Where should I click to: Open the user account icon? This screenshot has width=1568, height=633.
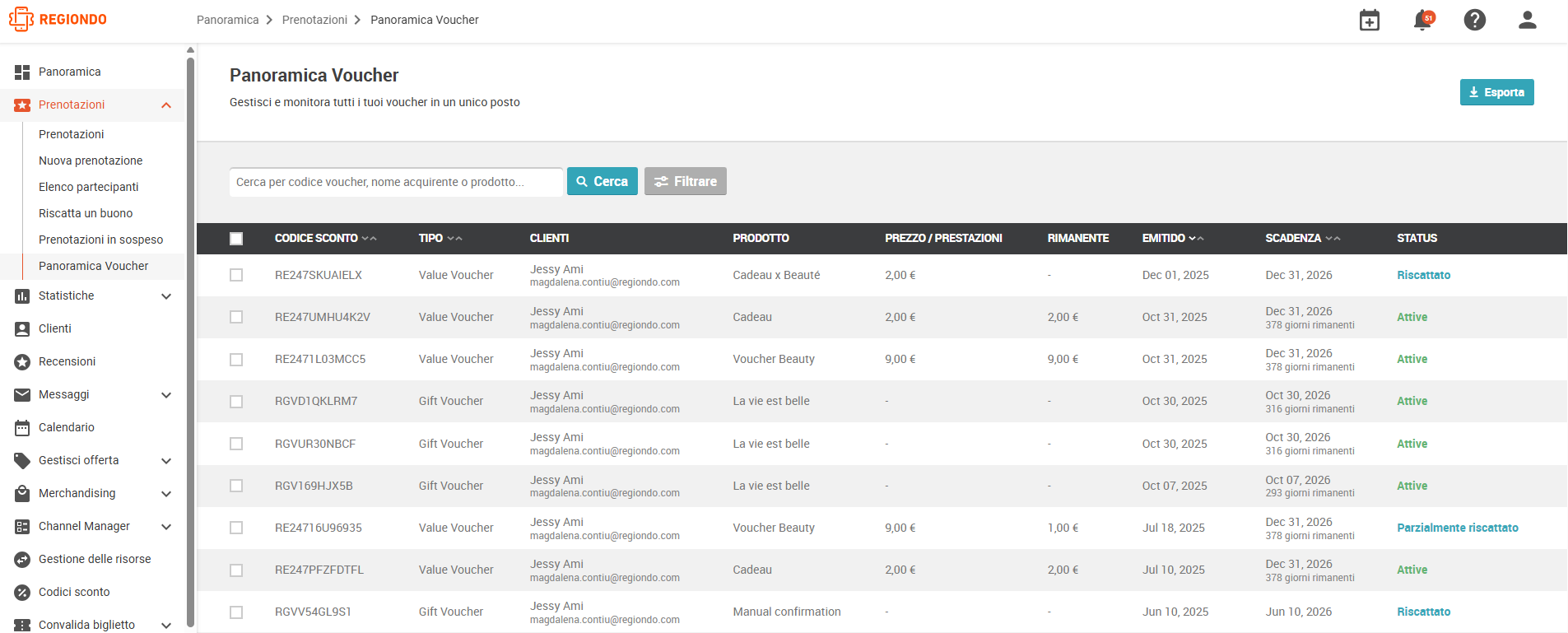[1528, 20]
